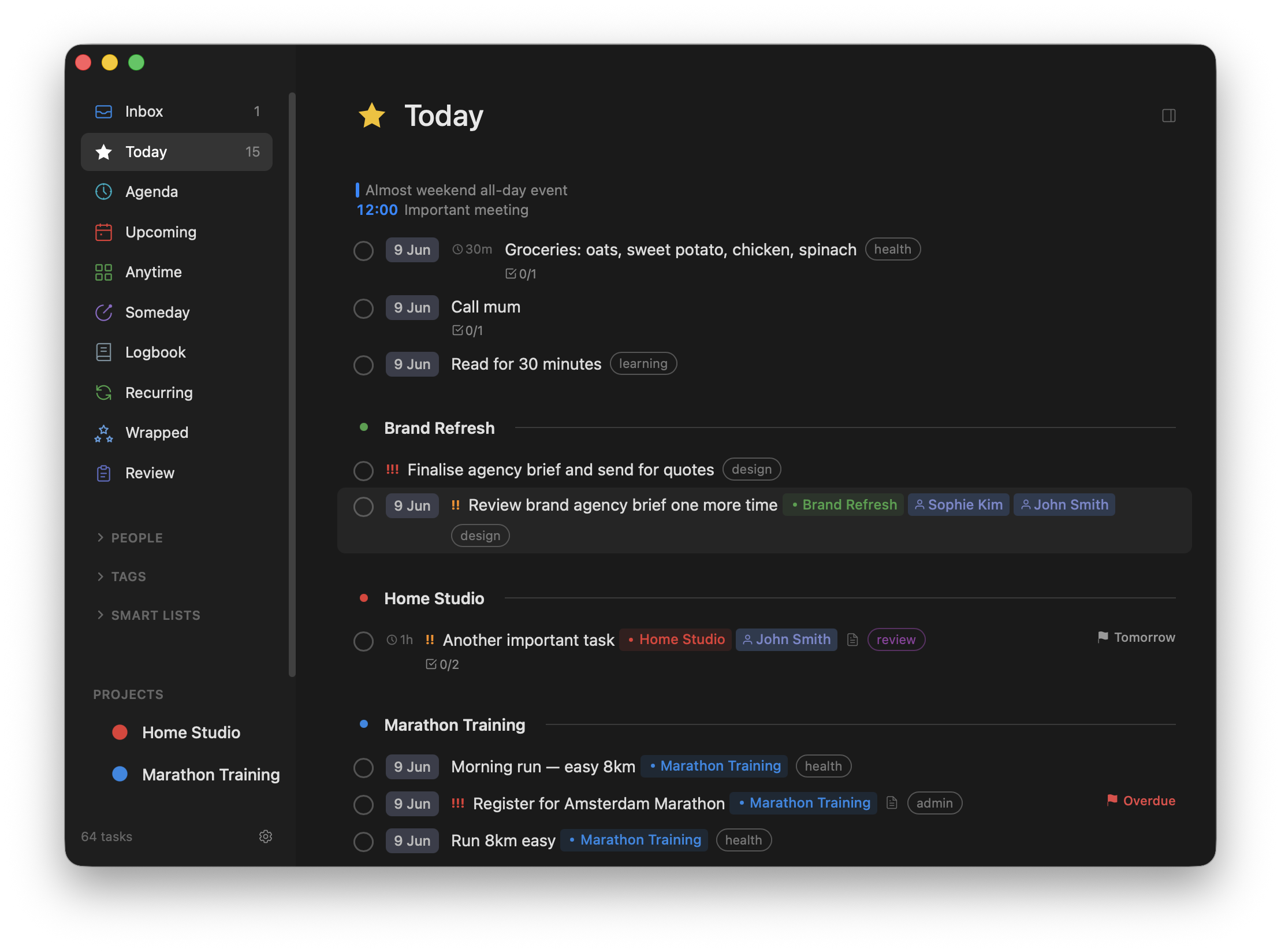Expand the SMART LISTS section
Viewport: 1281px width, 952px height.
click(x=148, y=615)
